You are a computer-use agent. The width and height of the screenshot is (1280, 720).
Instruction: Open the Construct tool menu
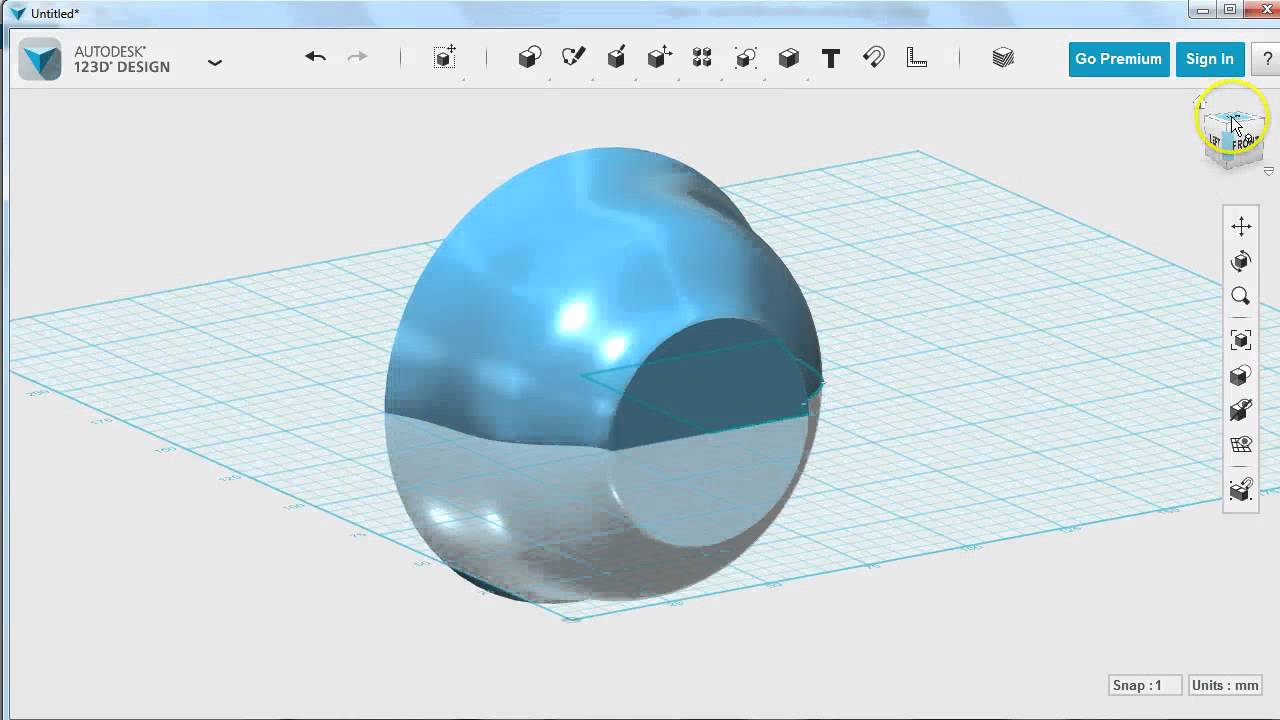tap(616, 58)
